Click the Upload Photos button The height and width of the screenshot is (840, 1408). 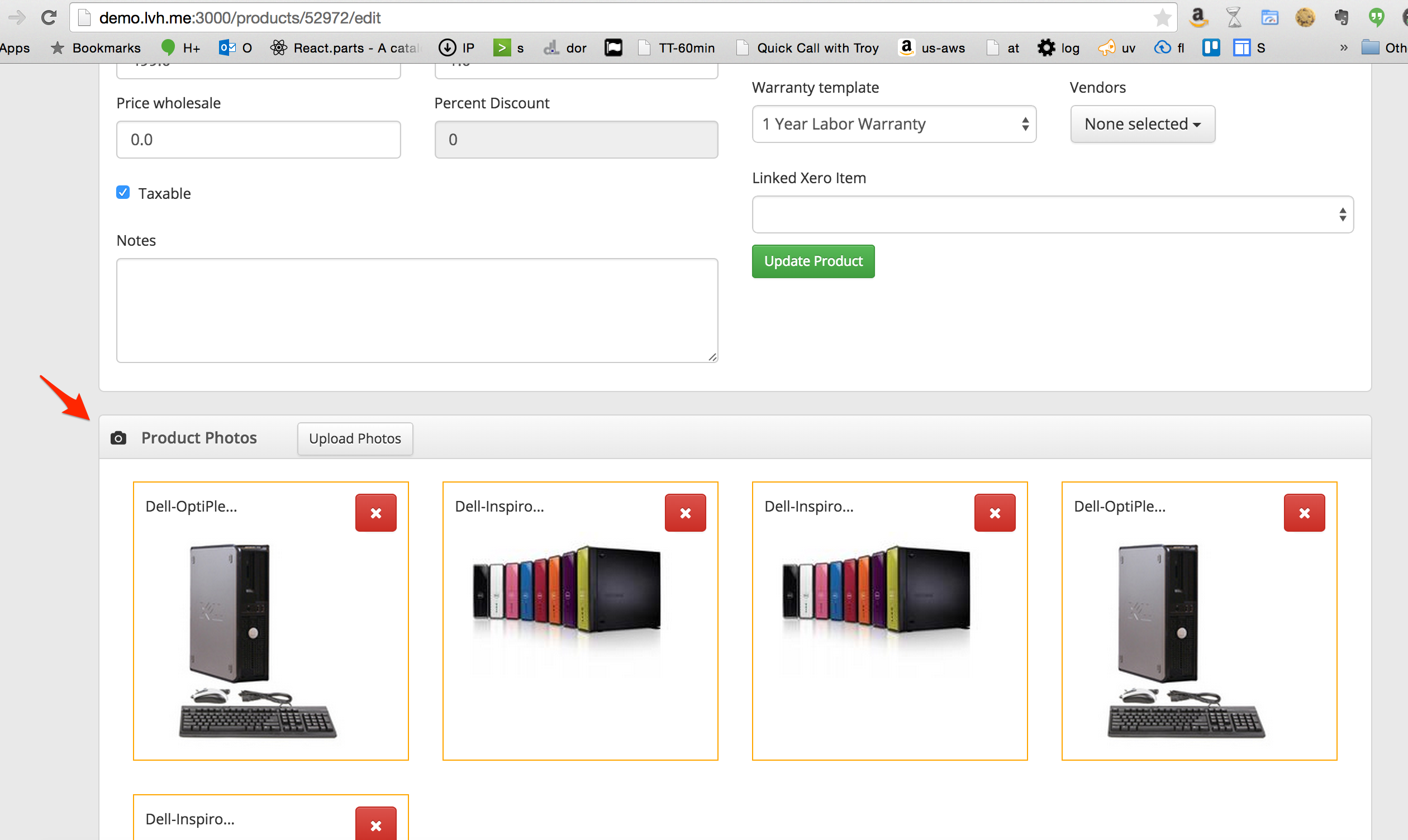(354, 438)
